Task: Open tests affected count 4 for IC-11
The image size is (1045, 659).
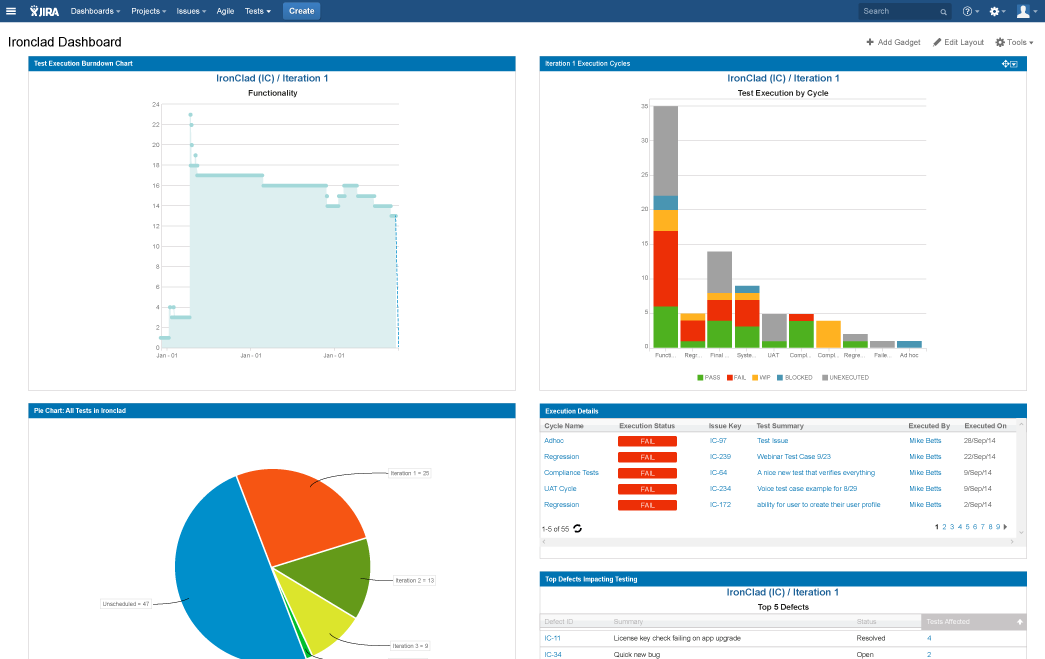Action: (929, 638)
